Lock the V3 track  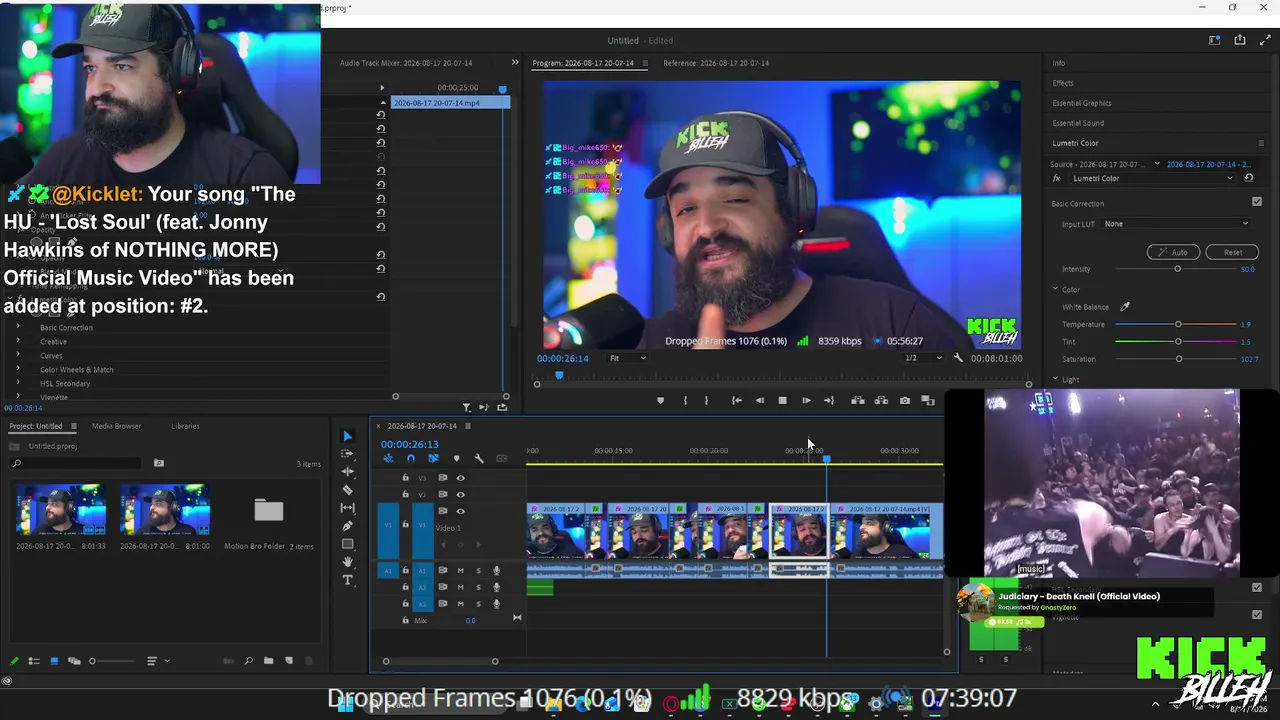(x=405, y=478)
